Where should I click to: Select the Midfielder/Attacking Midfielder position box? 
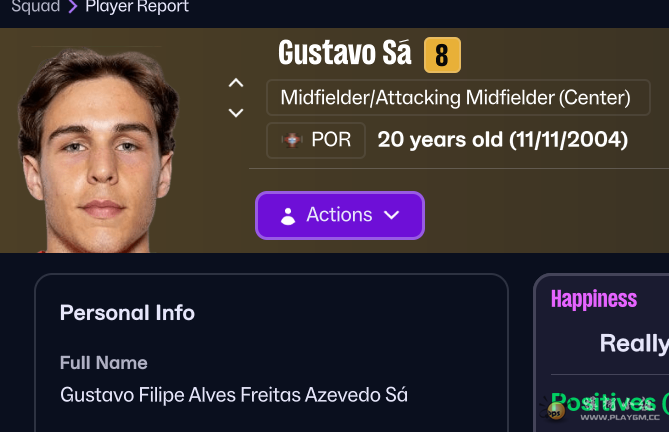(x=458, y=98)
